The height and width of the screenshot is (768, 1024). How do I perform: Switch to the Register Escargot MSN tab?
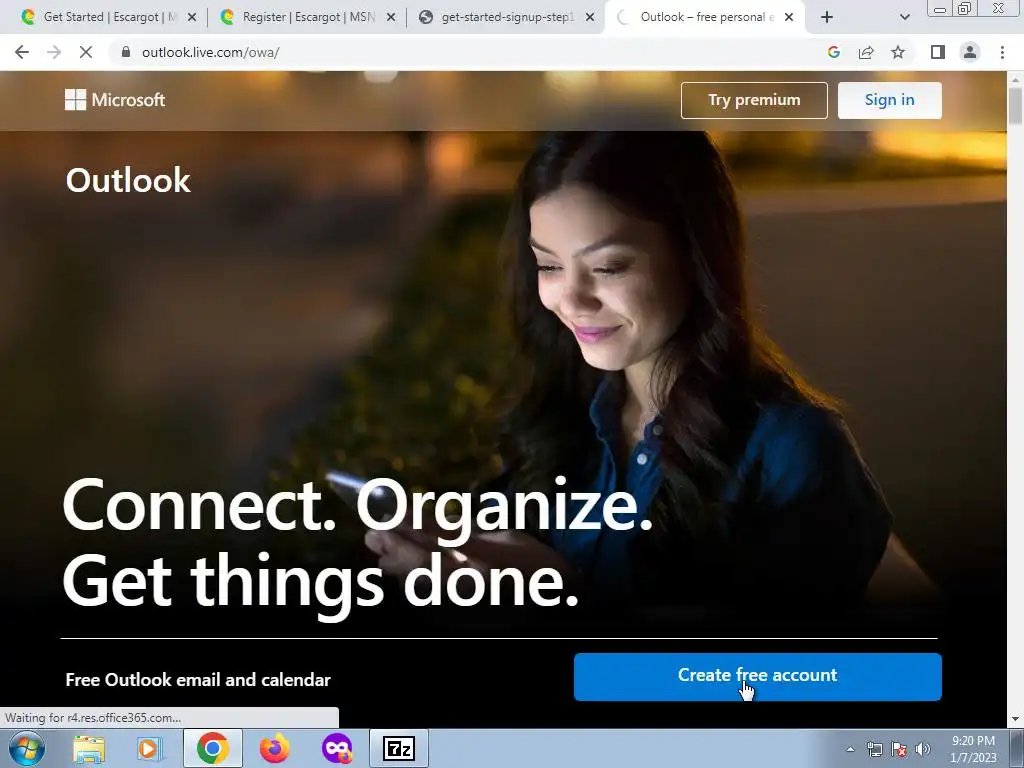tap(307, 17)
